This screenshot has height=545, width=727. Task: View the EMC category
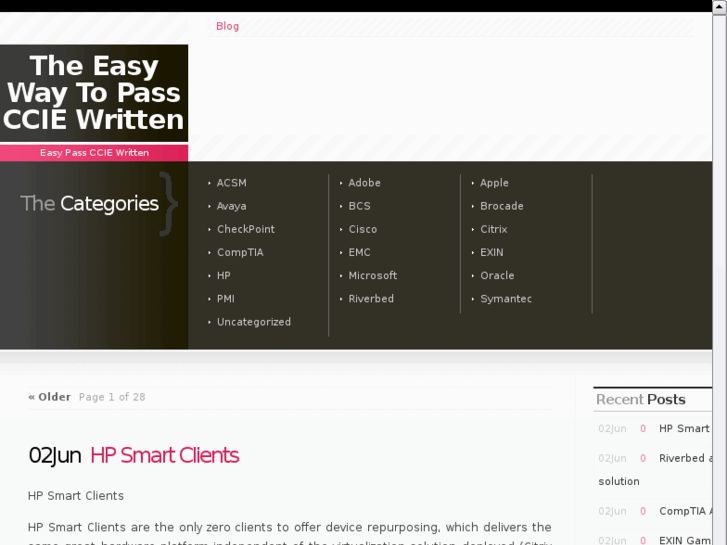point(359,252)
